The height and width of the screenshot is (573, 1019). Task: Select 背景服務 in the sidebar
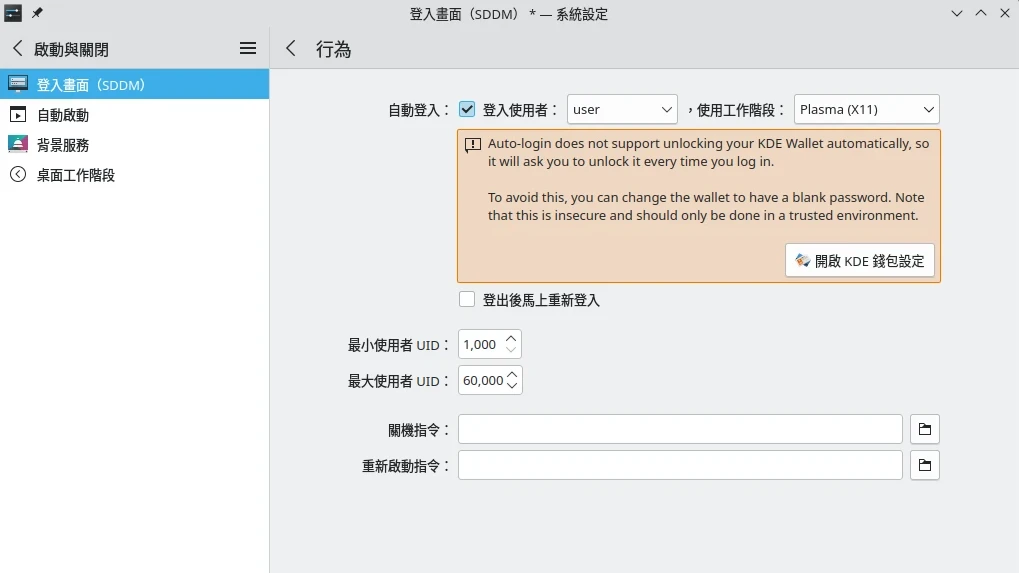point(63,145)
